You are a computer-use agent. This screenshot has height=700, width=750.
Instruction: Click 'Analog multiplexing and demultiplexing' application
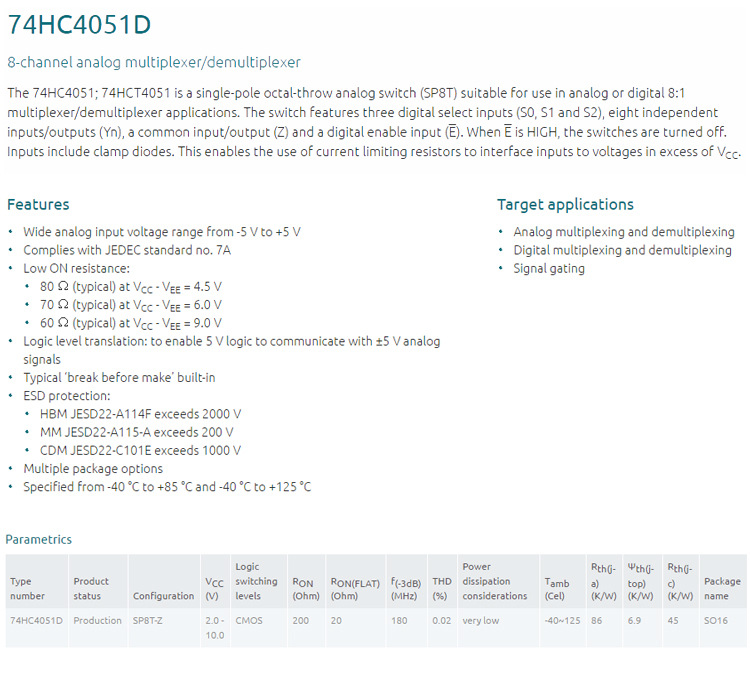[x=624, y=232]
